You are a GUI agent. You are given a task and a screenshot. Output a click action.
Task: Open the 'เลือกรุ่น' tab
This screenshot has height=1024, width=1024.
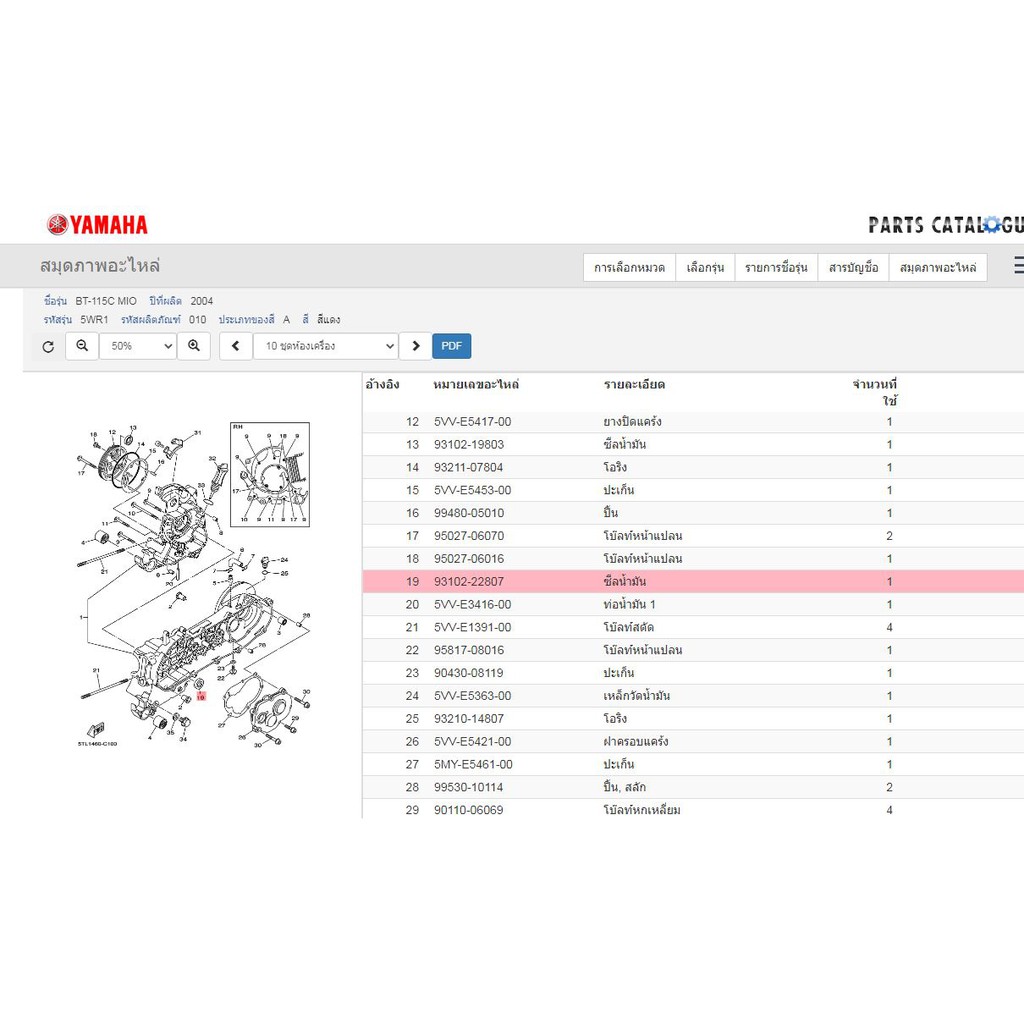coord(705,268)
